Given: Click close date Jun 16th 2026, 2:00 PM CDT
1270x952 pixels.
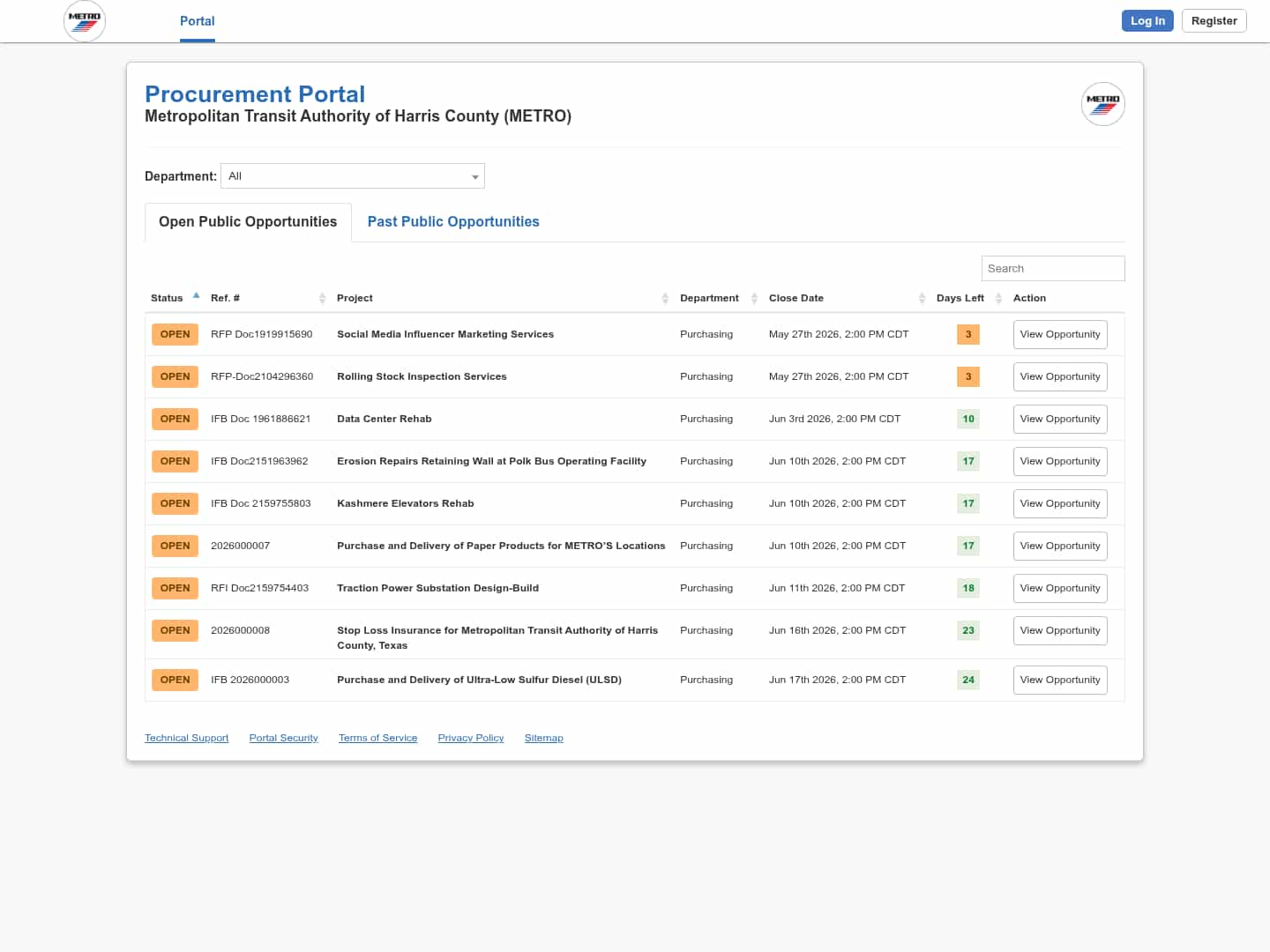Looking at the screenshot, I should (x=837, y=631).
